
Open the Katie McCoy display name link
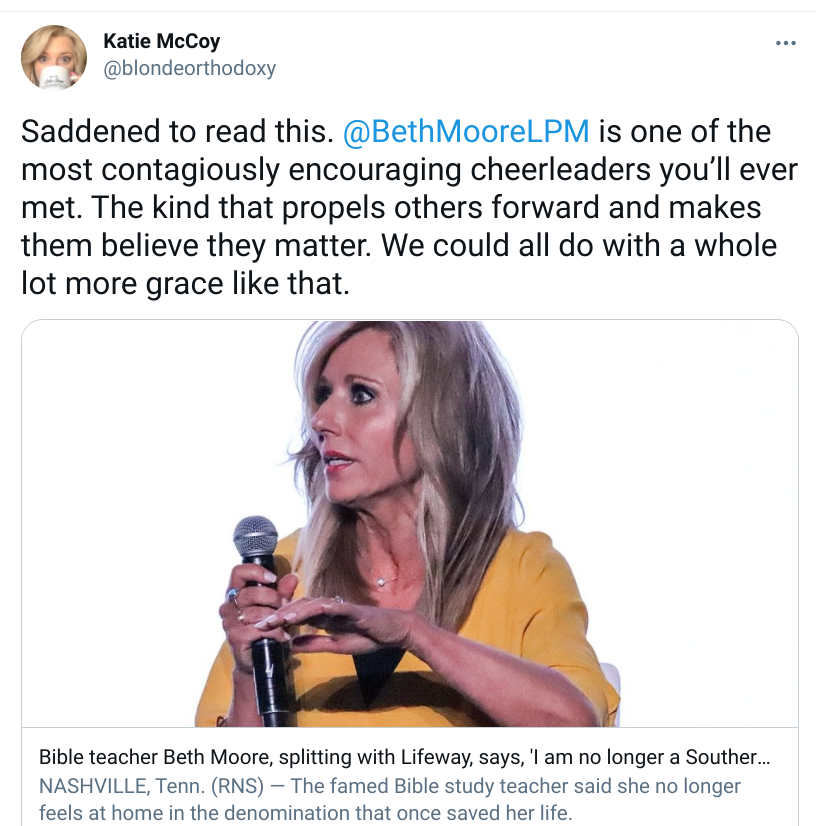[161, 42]
